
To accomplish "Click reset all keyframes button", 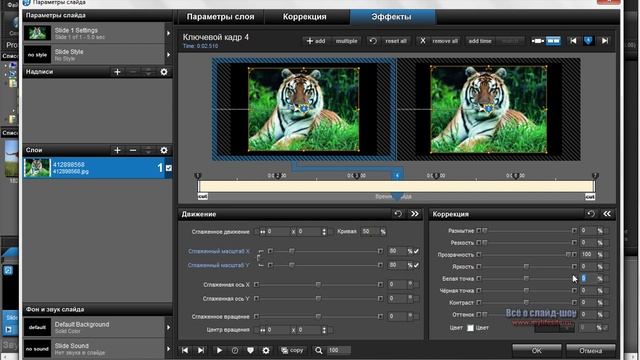I will pos(389,41).
